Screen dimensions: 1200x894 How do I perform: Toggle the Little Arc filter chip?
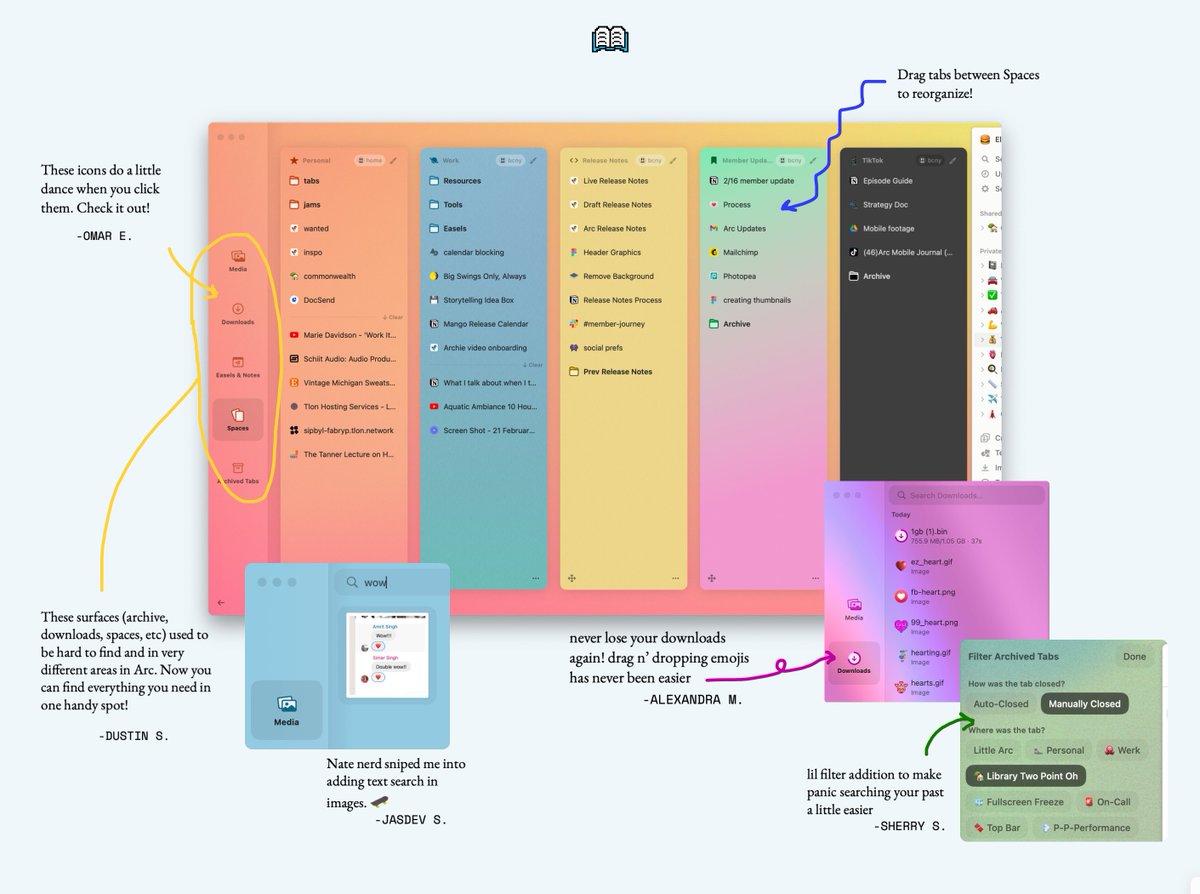click(x=993, y=750)
